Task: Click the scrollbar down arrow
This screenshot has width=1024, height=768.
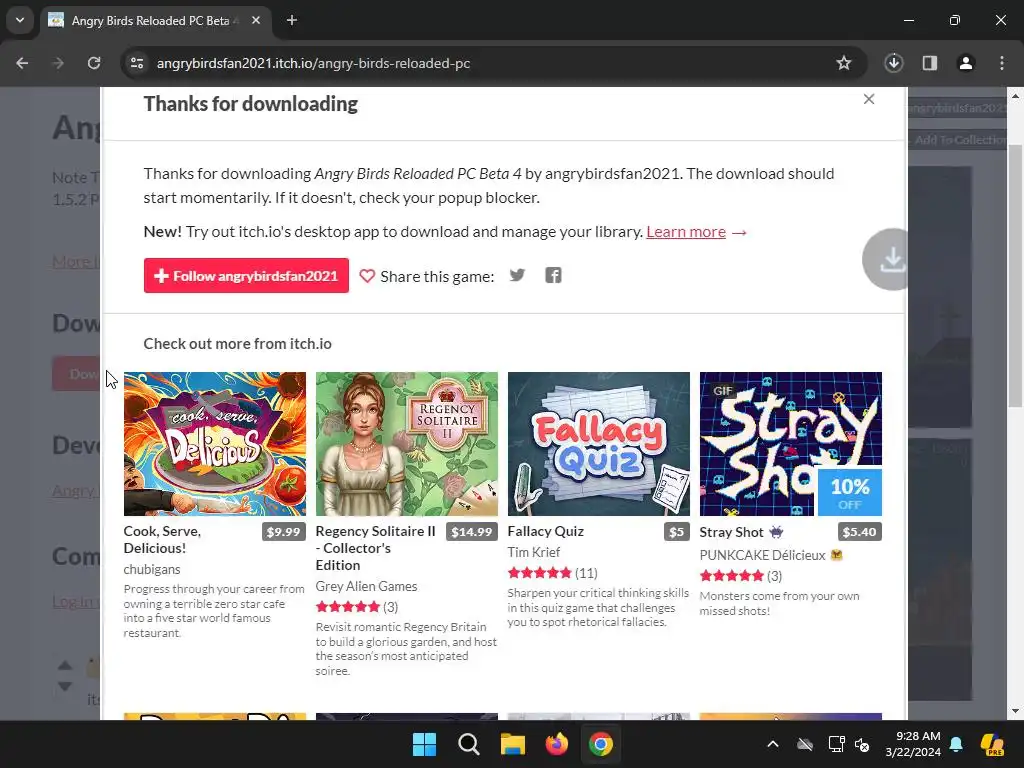Action: (x=1015, y=711)
